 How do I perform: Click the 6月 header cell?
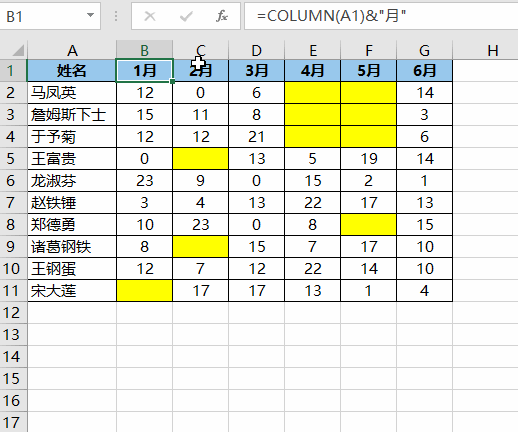[x=424, y=71]
